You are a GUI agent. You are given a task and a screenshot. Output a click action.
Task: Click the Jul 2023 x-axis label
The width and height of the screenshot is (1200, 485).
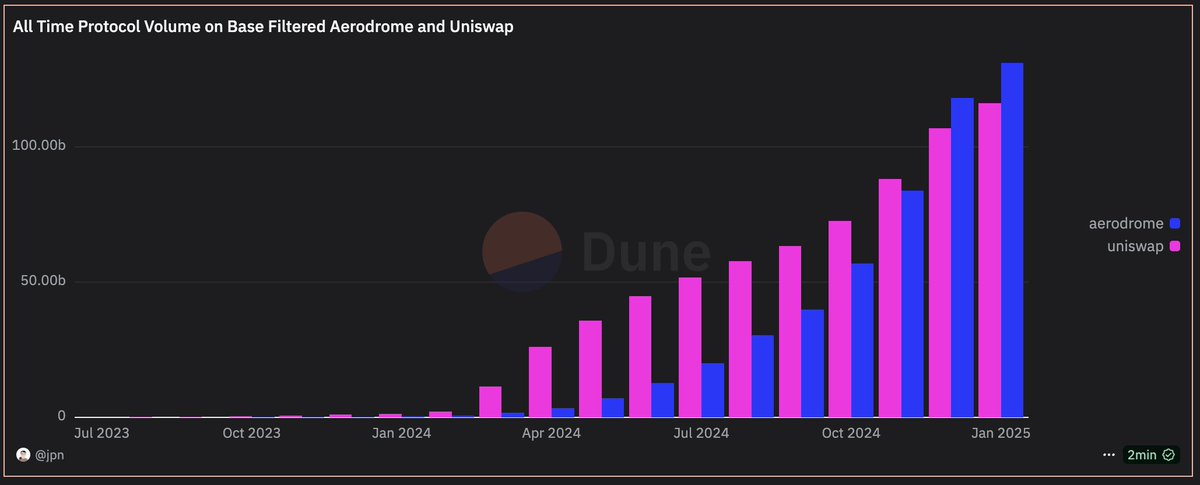[102, 433]
